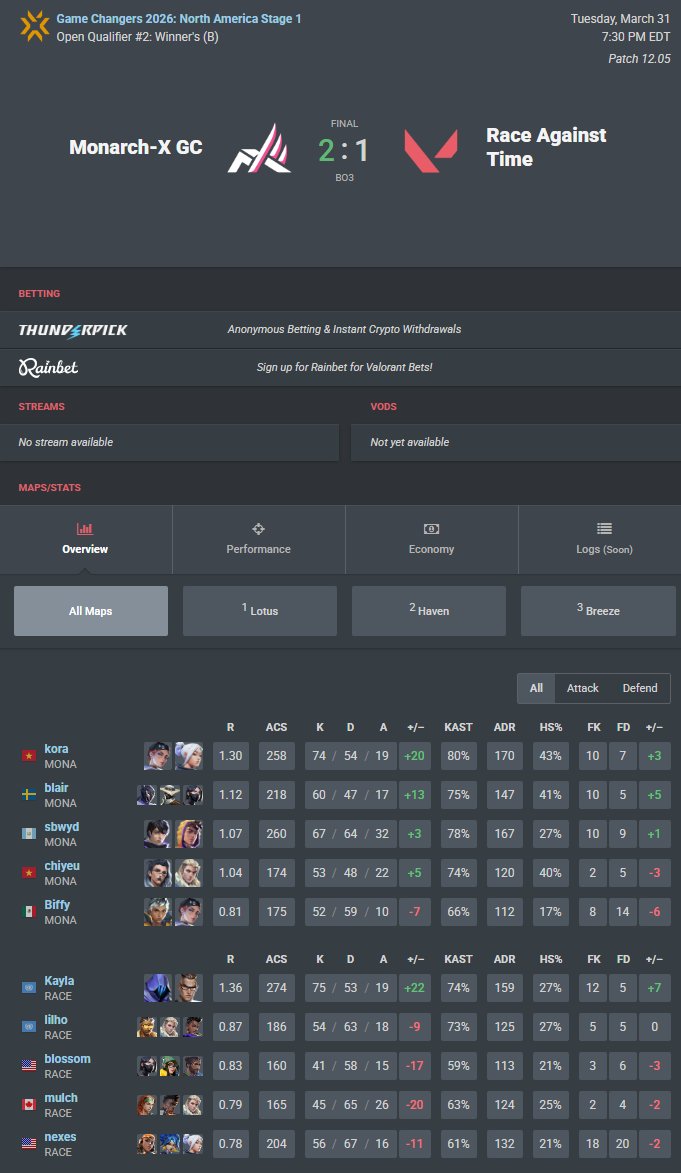Click the Monarch-X GC team logo
This screenshot has width=681, height=1173.
(x=259, y=148)
